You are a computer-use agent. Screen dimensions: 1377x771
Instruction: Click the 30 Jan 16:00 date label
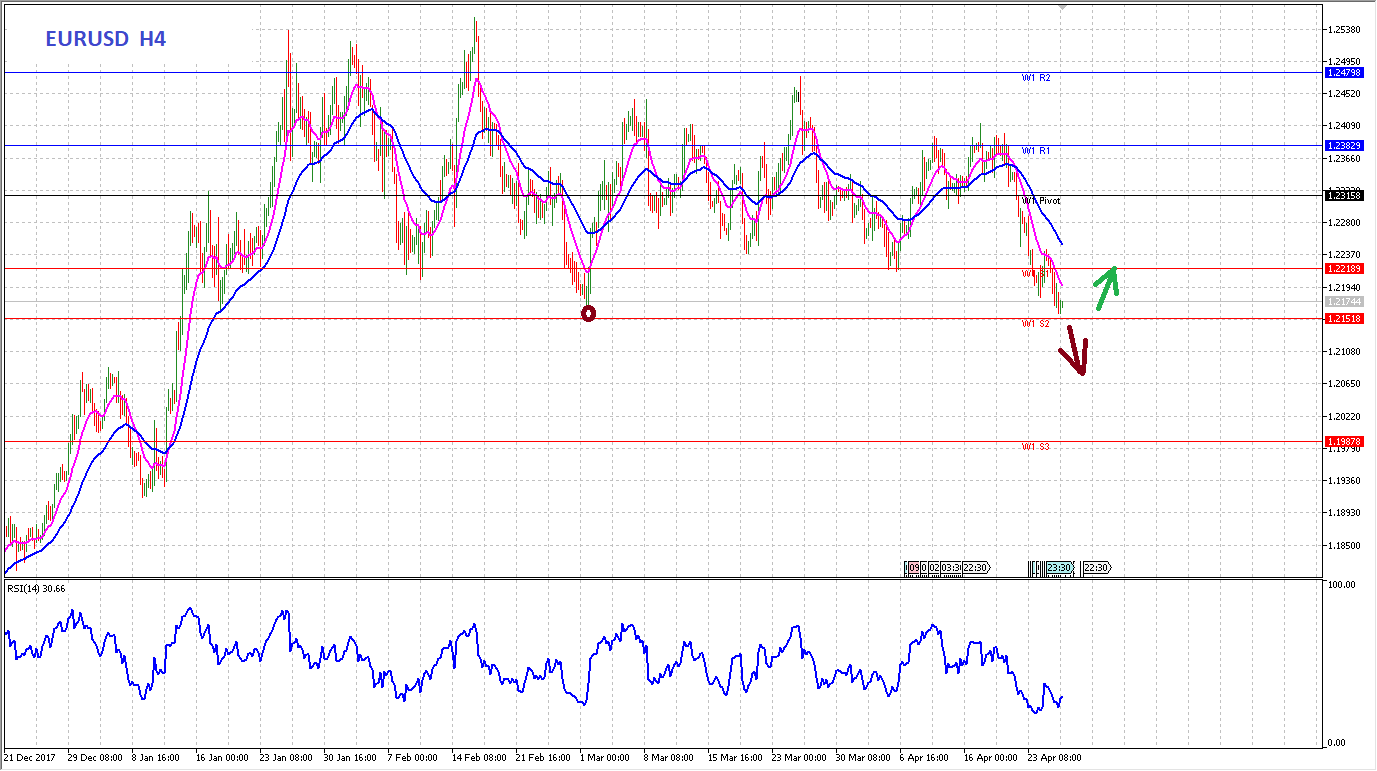(352, 759)
